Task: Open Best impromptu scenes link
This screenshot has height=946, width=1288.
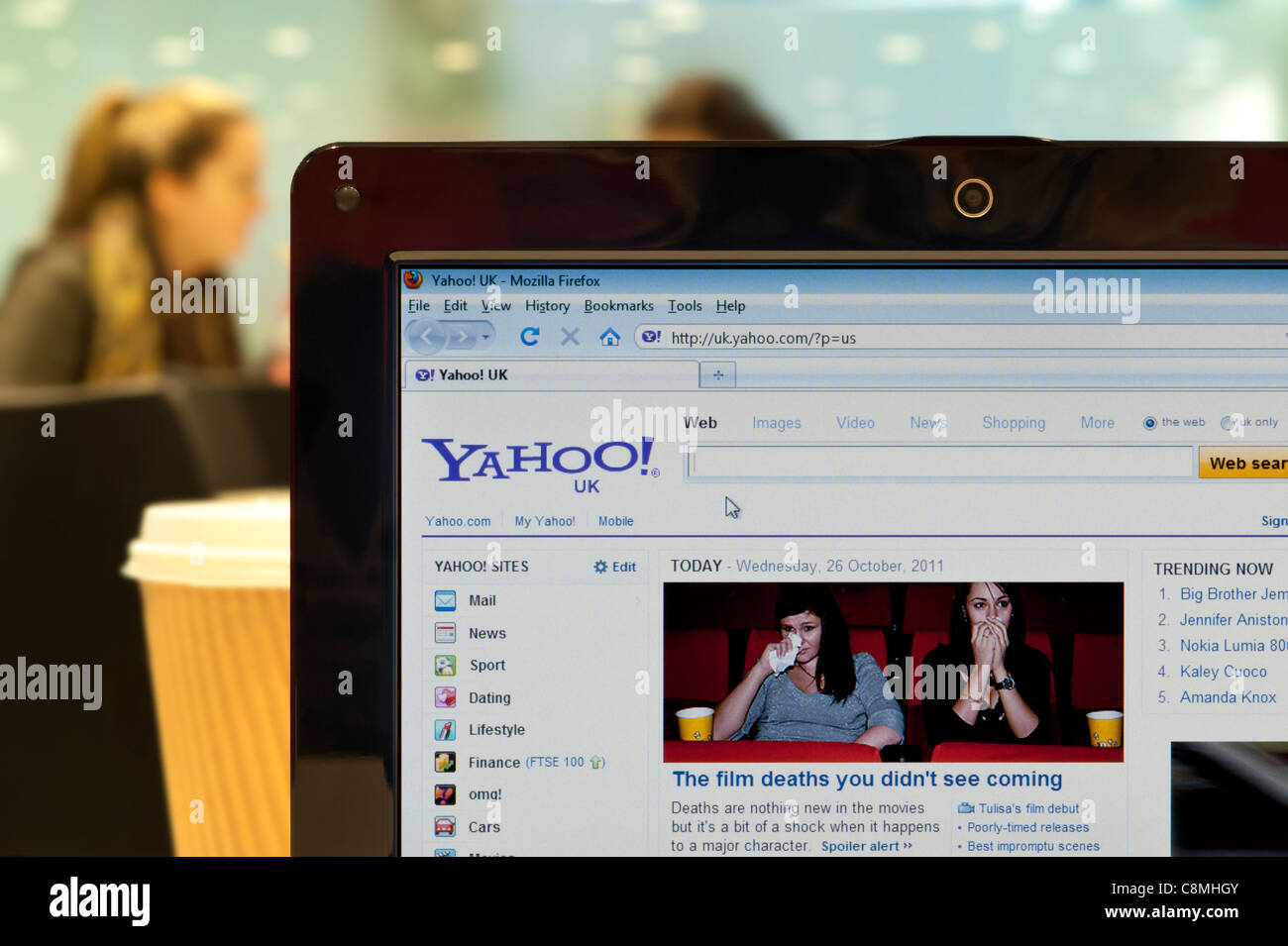Action: click(x=1033, y=846)
